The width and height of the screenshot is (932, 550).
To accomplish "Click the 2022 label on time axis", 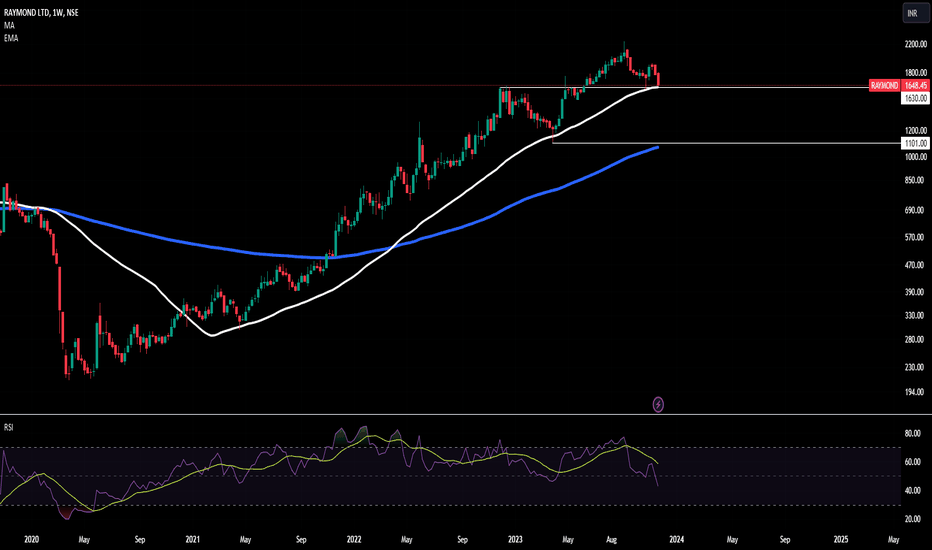I will point(354,540).
